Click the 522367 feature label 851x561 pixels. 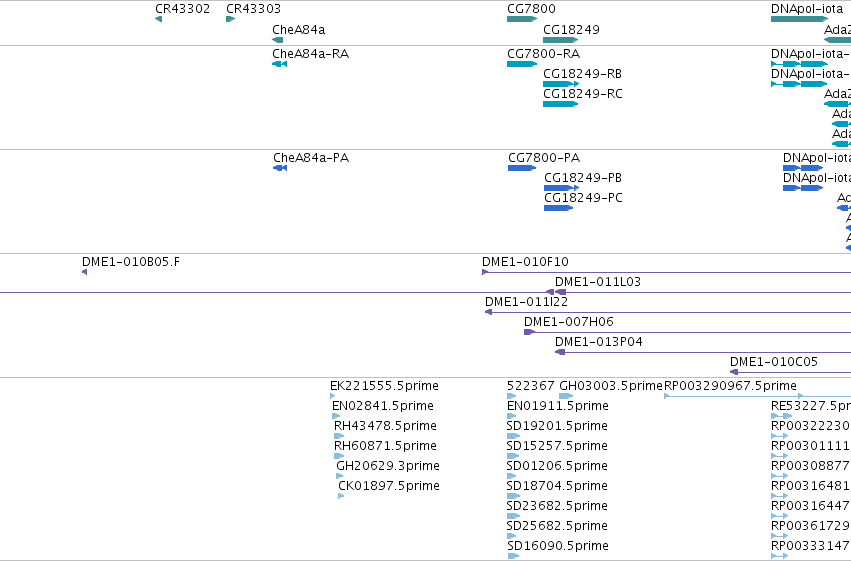tap(531, 386)
